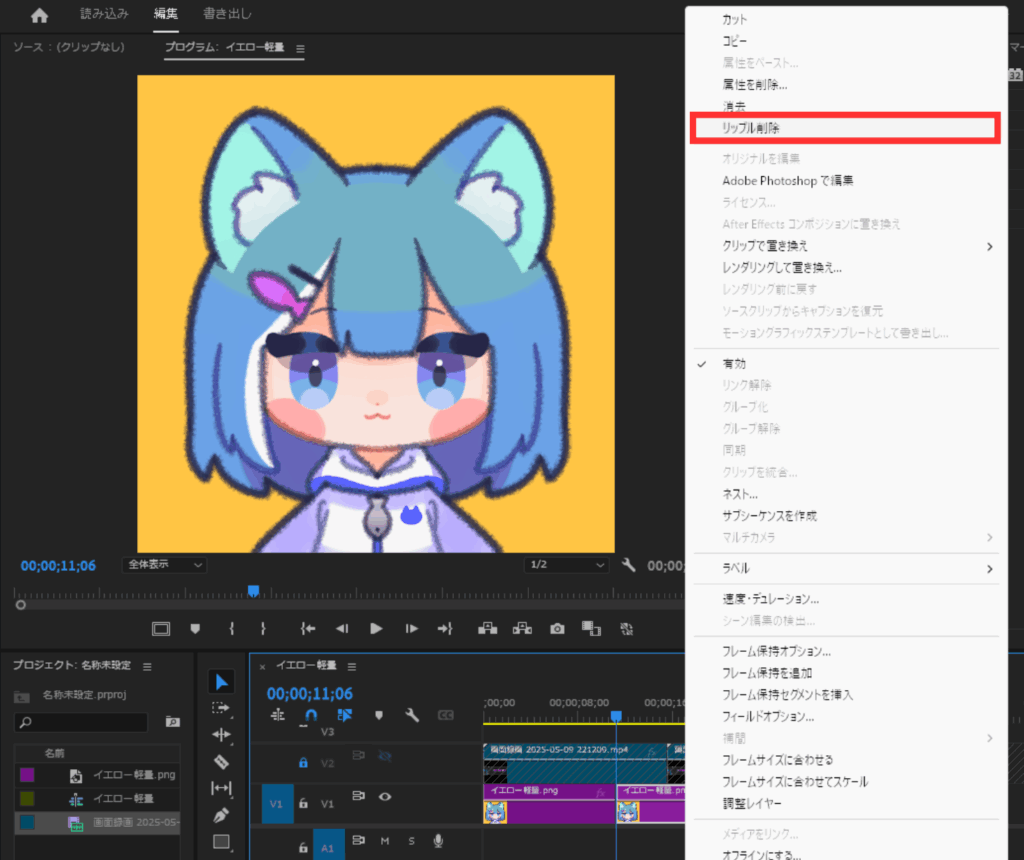Select the Ripple Edit tool
The width and height of the screenshot is (1024, 860).
point(221,736)
